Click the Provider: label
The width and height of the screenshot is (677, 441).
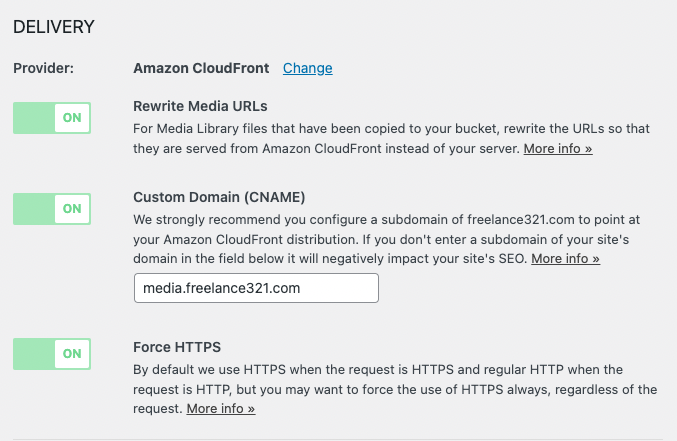coord(44,68)
